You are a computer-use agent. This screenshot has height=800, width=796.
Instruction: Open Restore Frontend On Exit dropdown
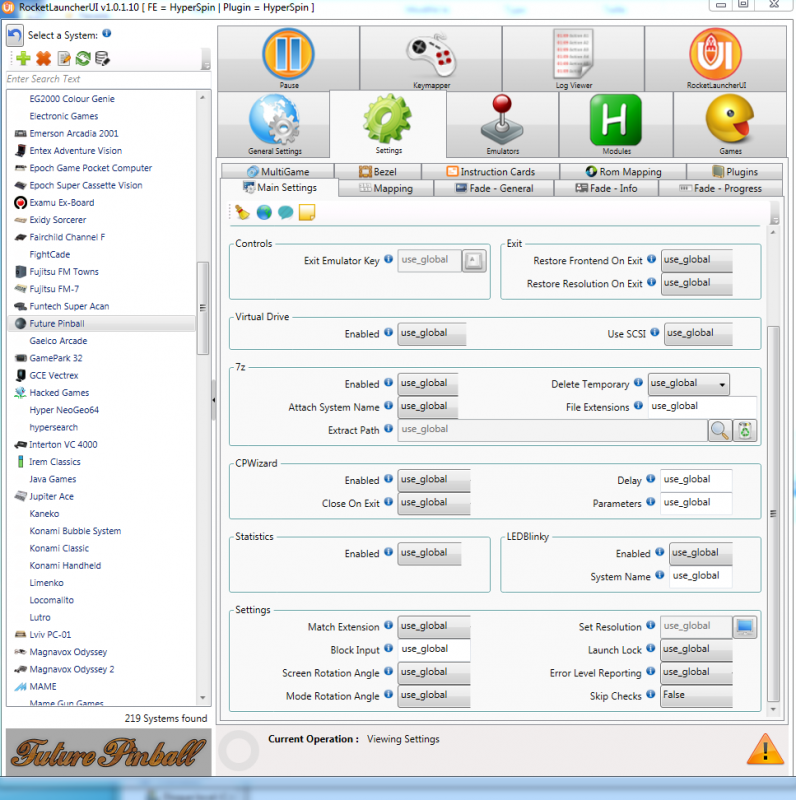(696, 260)
